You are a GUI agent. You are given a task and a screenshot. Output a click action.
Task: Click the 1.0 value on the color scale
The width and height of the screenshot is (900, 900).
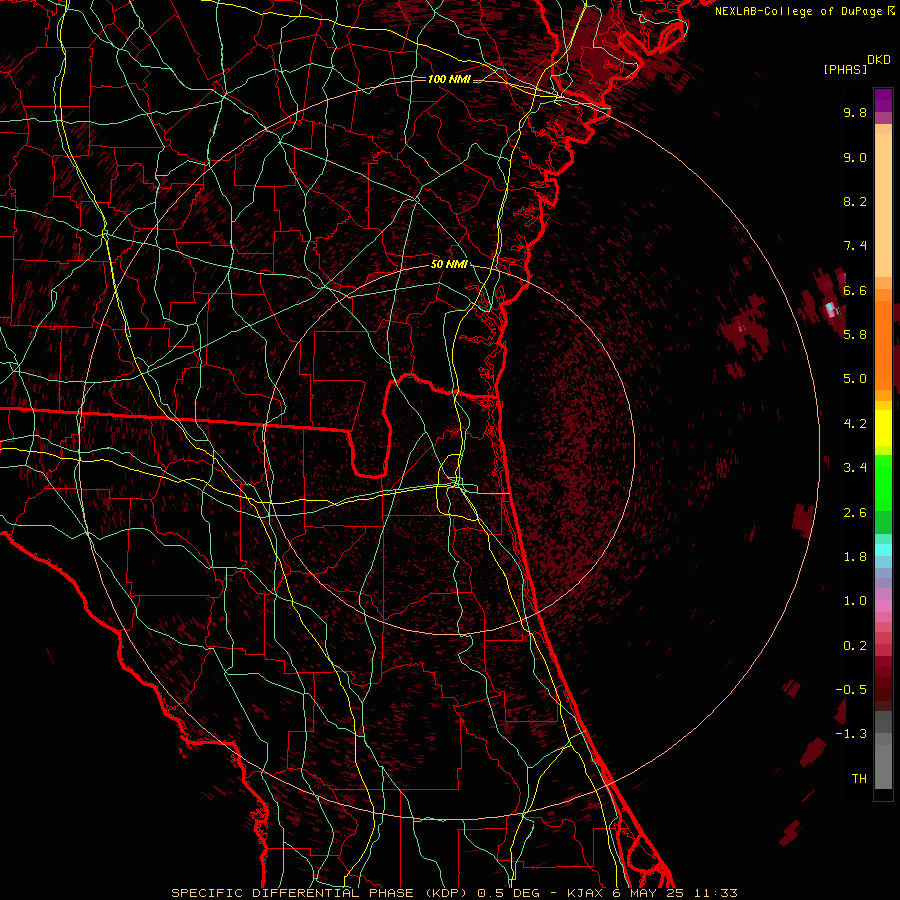[x=855, y=601]
